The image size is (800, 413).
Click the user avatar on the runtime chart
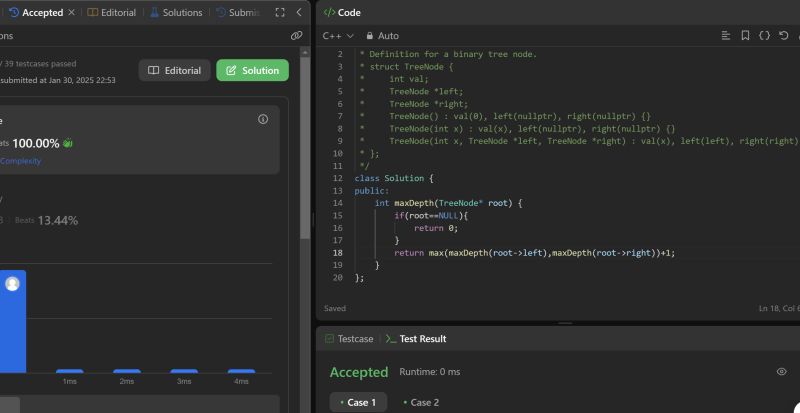[12, 284]
